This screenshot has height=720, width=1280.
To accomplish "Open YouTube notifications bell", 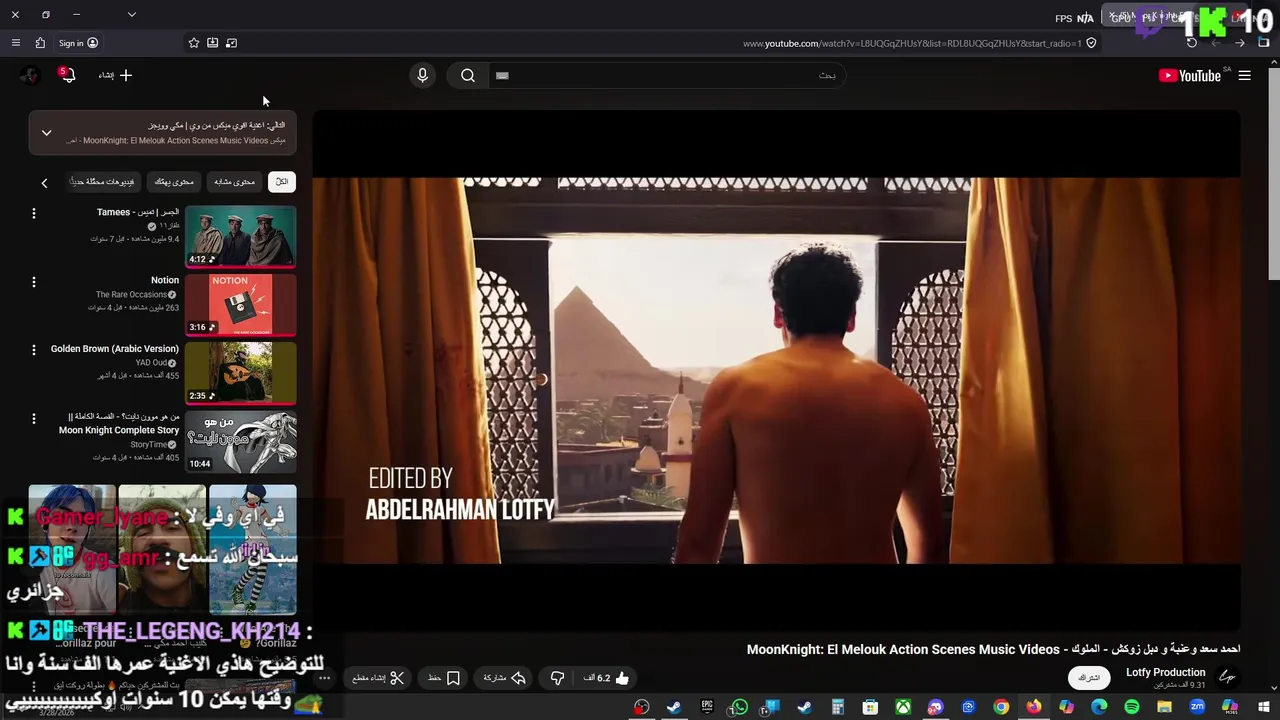I will pyautogui.click(x=67, y=75).
